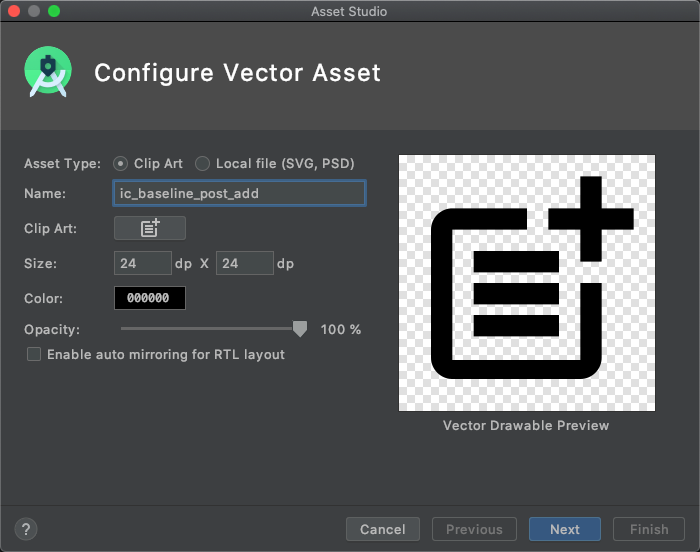Select the Clip Art radio button

tap(121, 163)
